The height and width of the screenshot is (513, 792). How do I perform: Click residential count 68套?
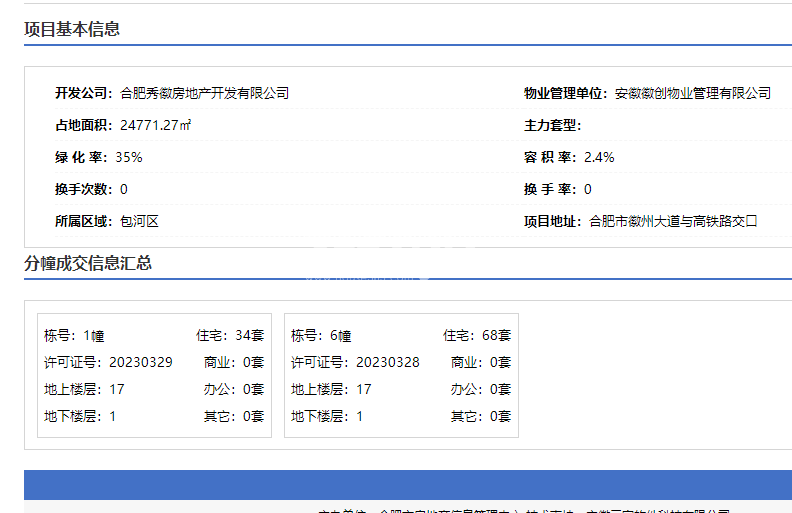pyautogui.click(x=497, y=335)
